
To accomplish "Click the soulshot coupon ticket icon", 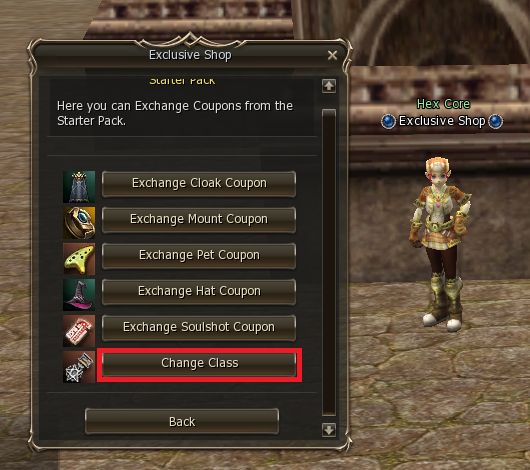I will [x=79, y=331].
